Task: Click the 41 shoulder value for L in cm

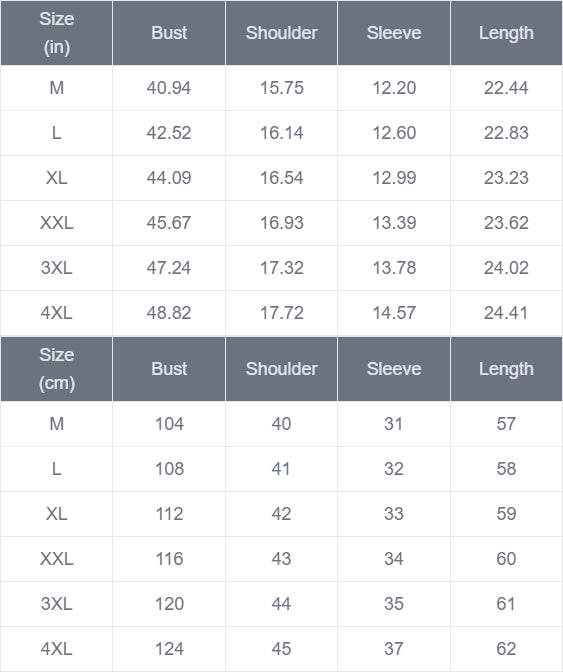Action: tap(282, 469)
